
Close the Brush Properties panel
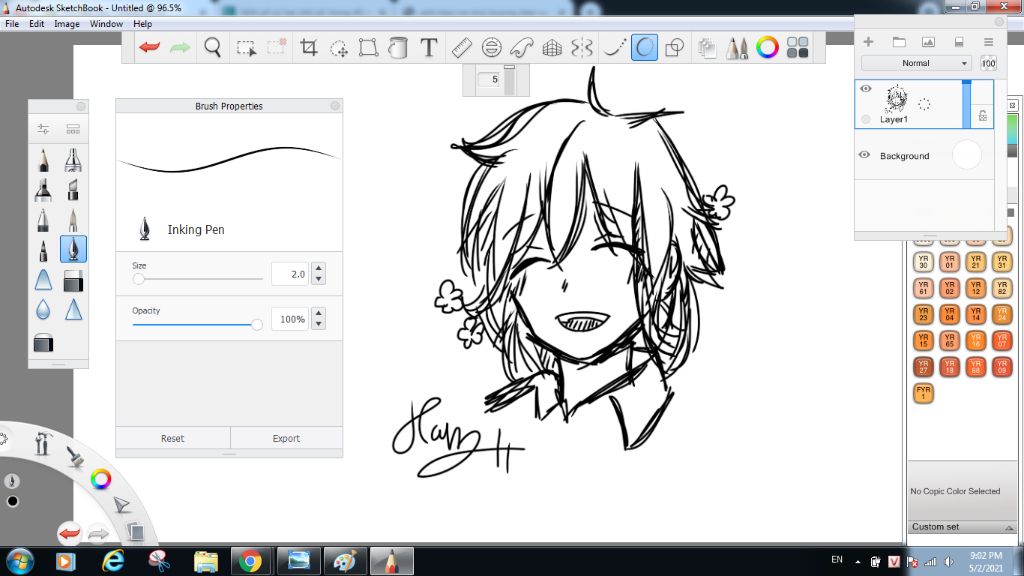[335, 106]
